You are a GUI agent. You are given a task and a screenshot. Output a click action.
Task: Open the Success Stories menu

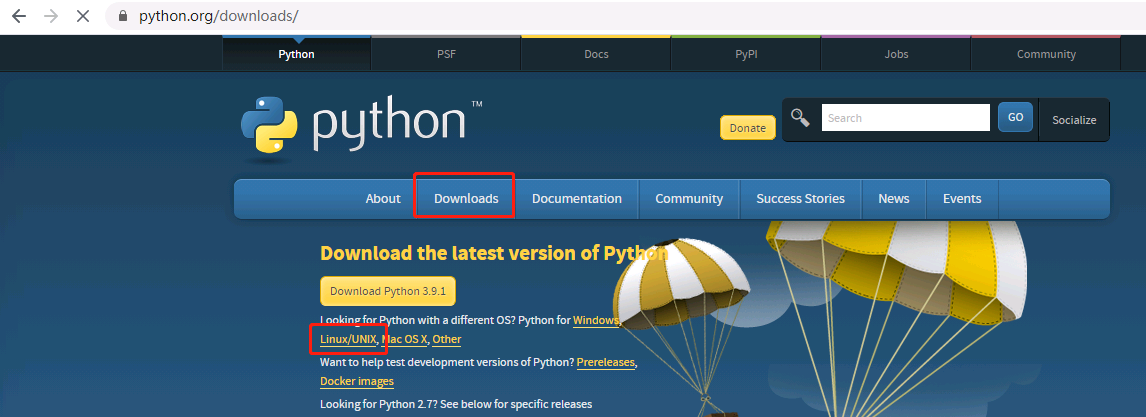800,199
